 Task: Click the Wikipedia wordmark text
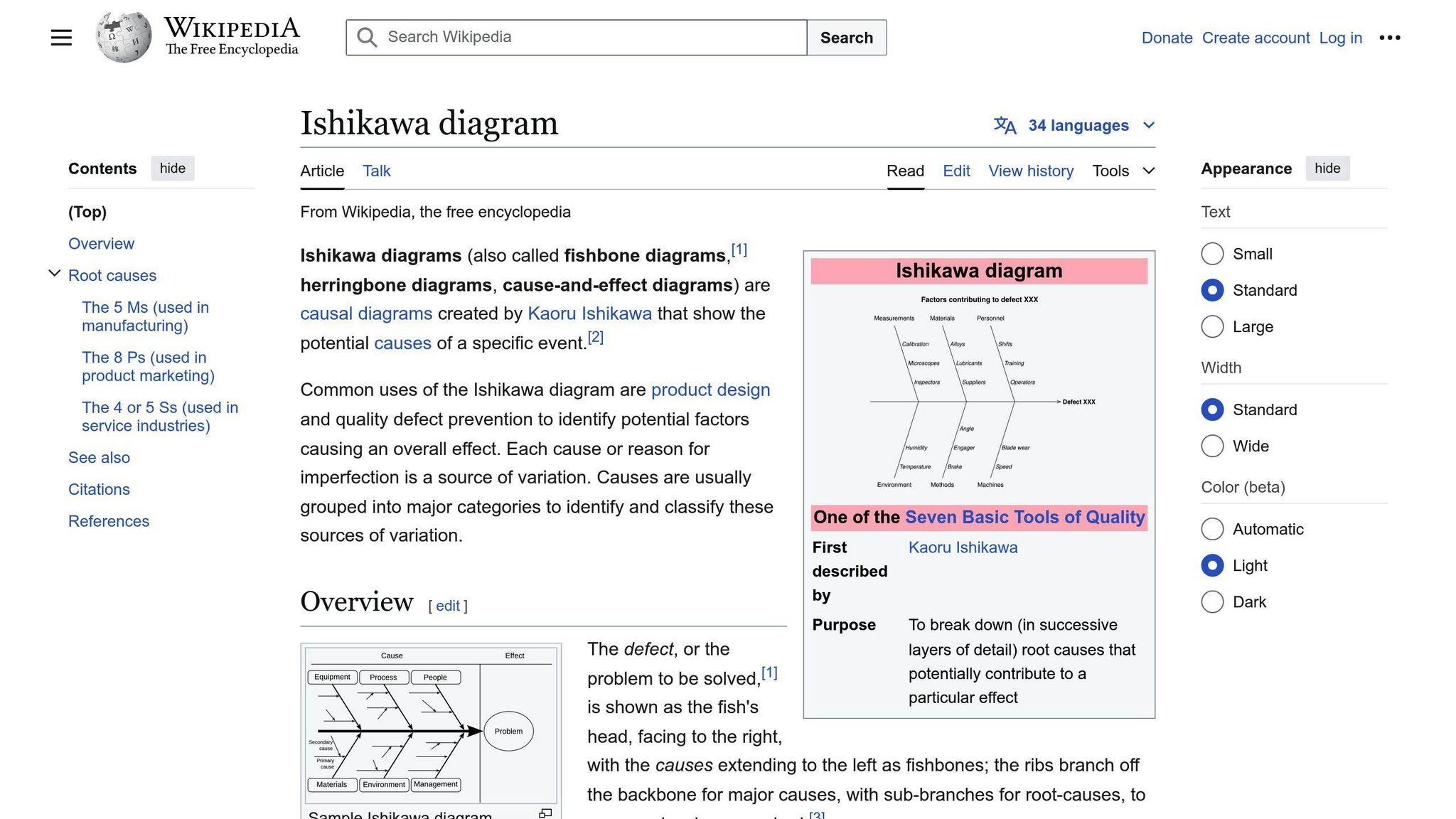232,28
